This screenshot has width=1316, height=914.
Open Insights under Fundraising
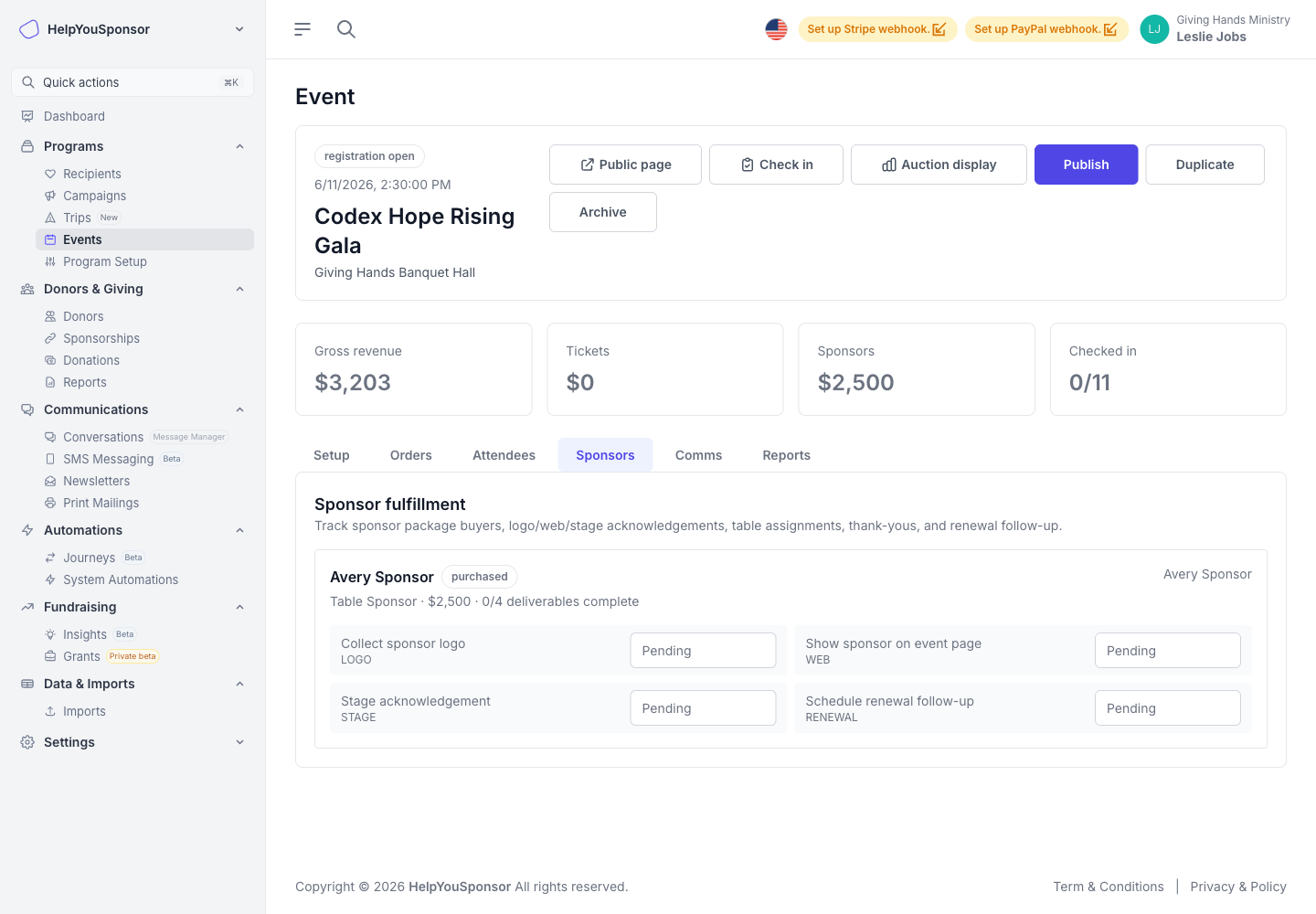84,634
